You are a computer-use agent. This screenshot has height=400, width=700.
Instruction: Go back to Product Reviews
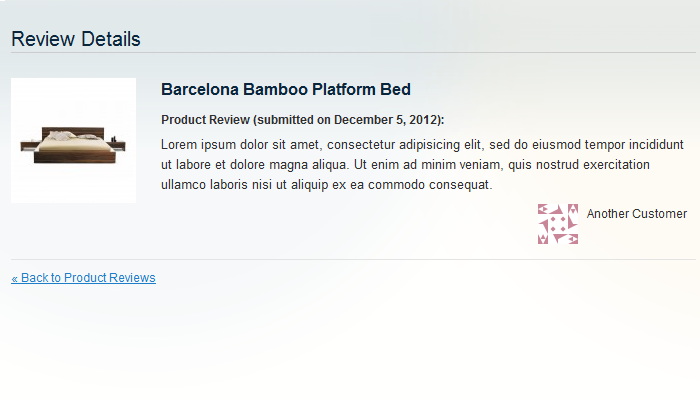tap(83, 278)
